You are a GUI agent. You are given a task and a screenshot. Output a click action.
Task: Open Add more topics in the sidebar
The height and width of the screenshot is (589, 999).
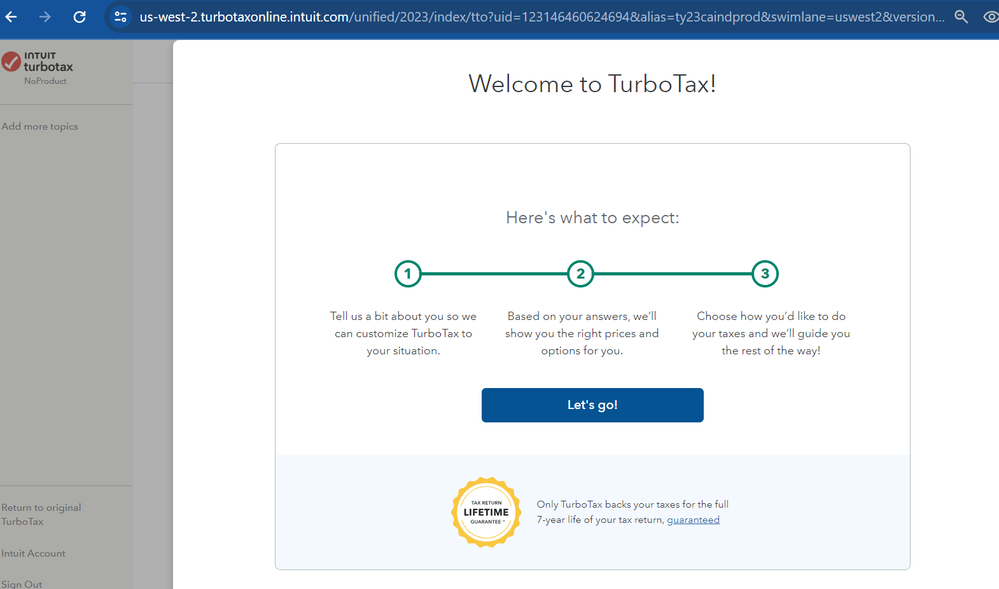point(40,126)
